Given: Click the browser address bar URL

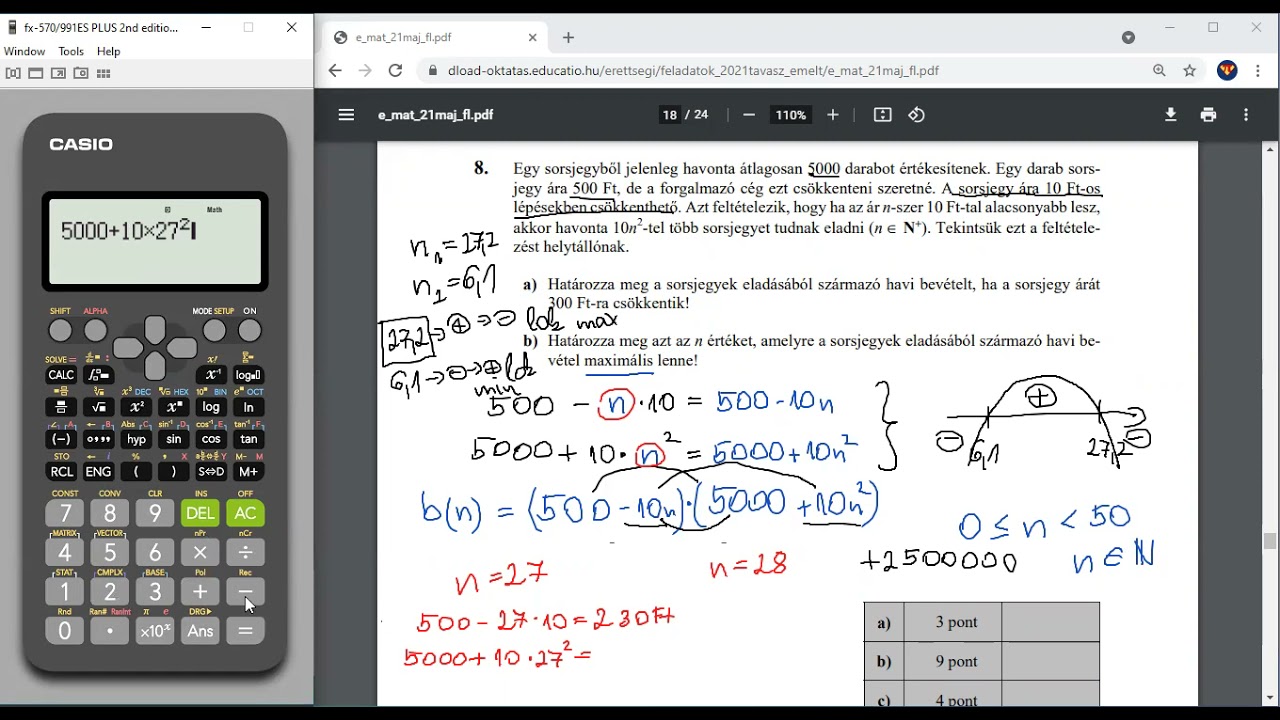Looking at the screenshot, I should (693, 71).
